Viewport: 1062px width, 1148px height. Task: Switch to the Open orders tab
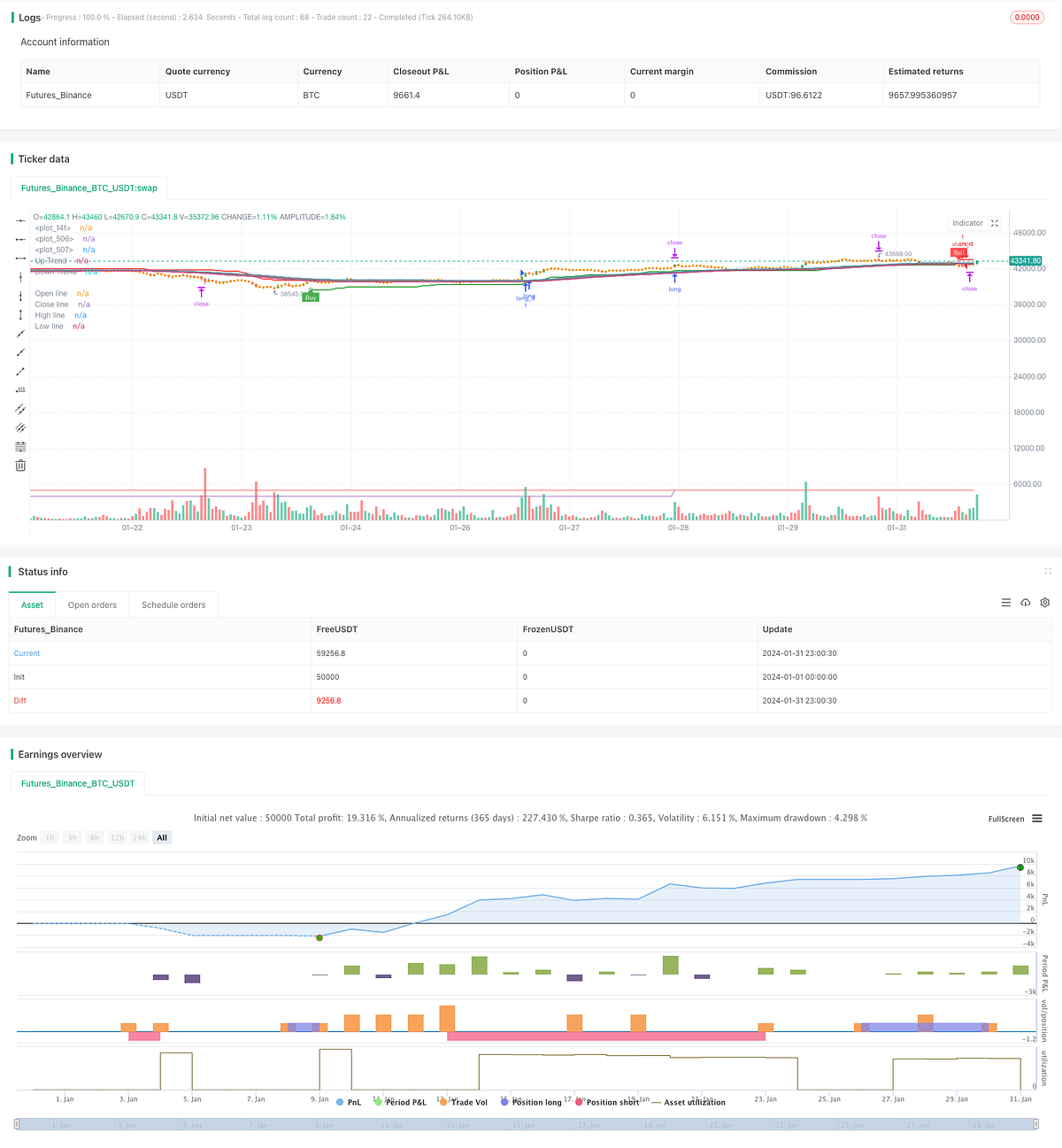click(92, 605)
